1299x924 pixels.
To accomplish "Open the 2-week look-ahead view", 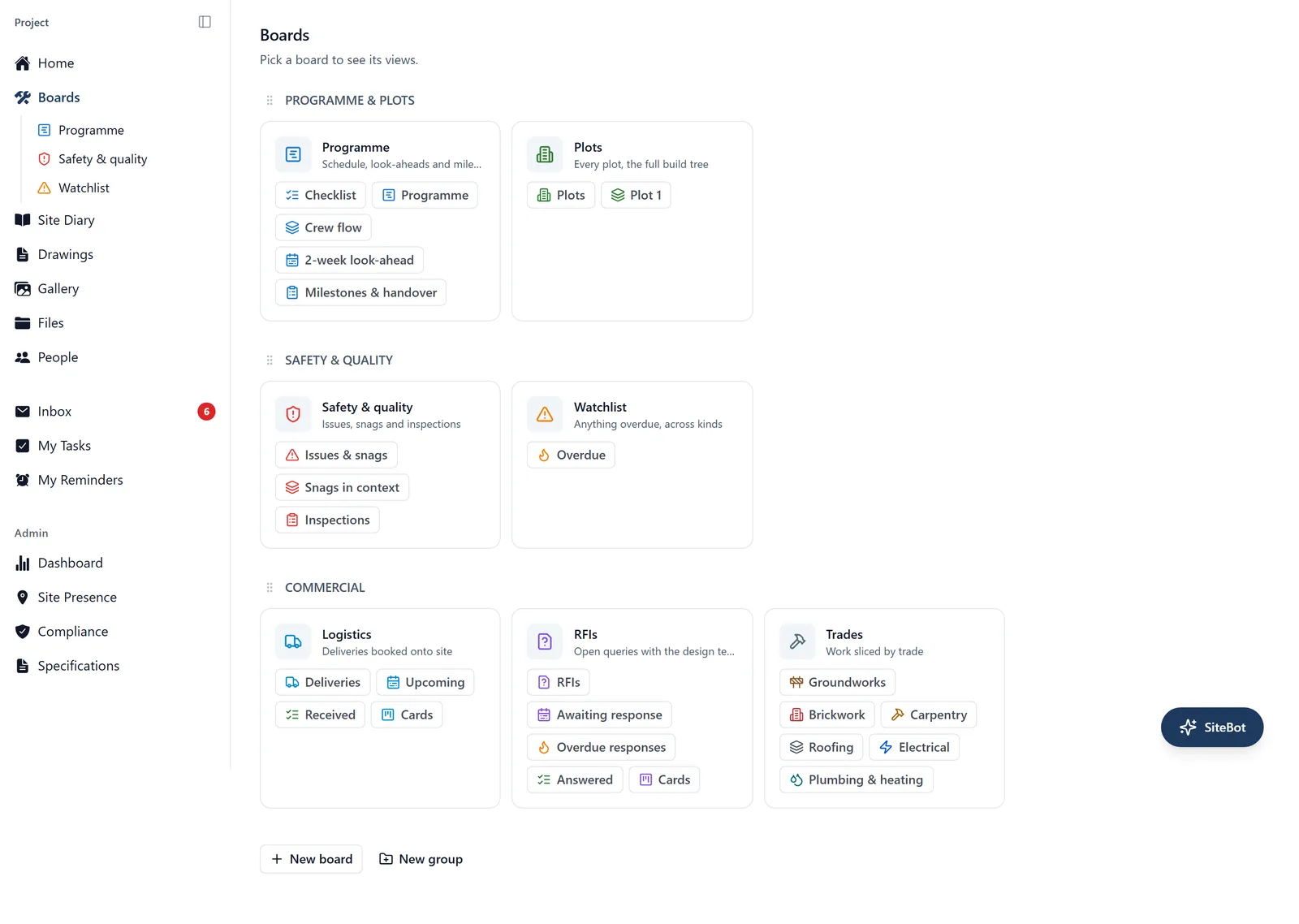I will 349,260.
